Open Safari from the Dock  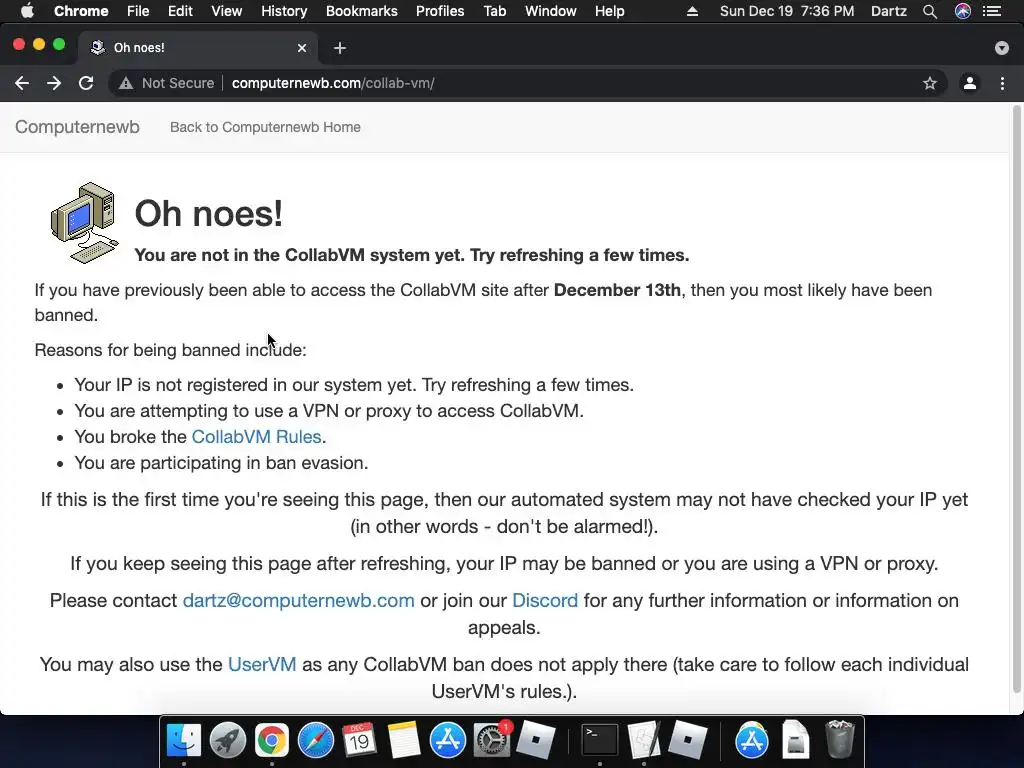tap(315, 740)
